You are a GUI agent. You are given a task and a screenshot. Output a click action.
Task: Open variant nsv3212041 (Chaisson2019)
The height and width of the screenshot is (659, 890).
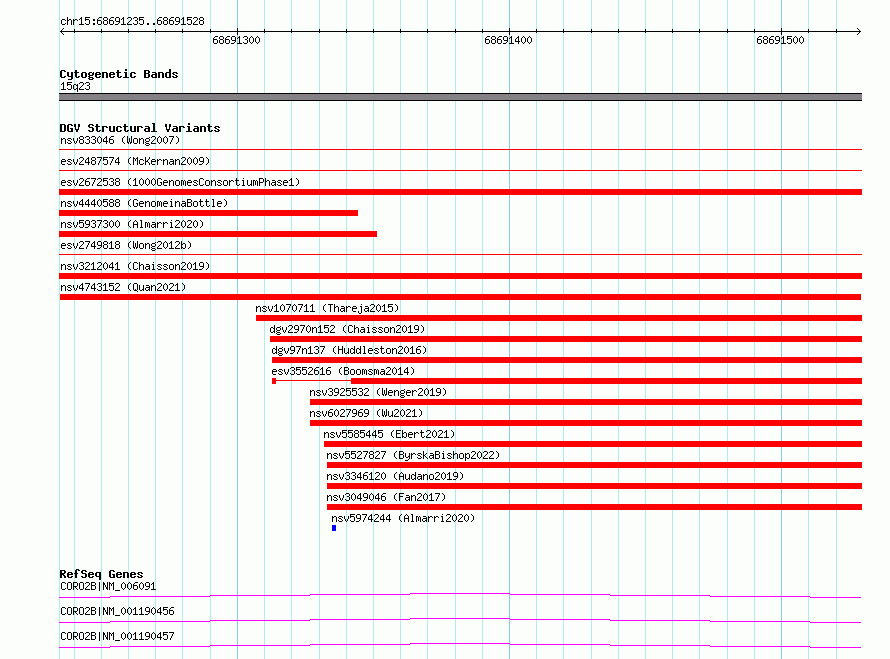tap(135, 266)
